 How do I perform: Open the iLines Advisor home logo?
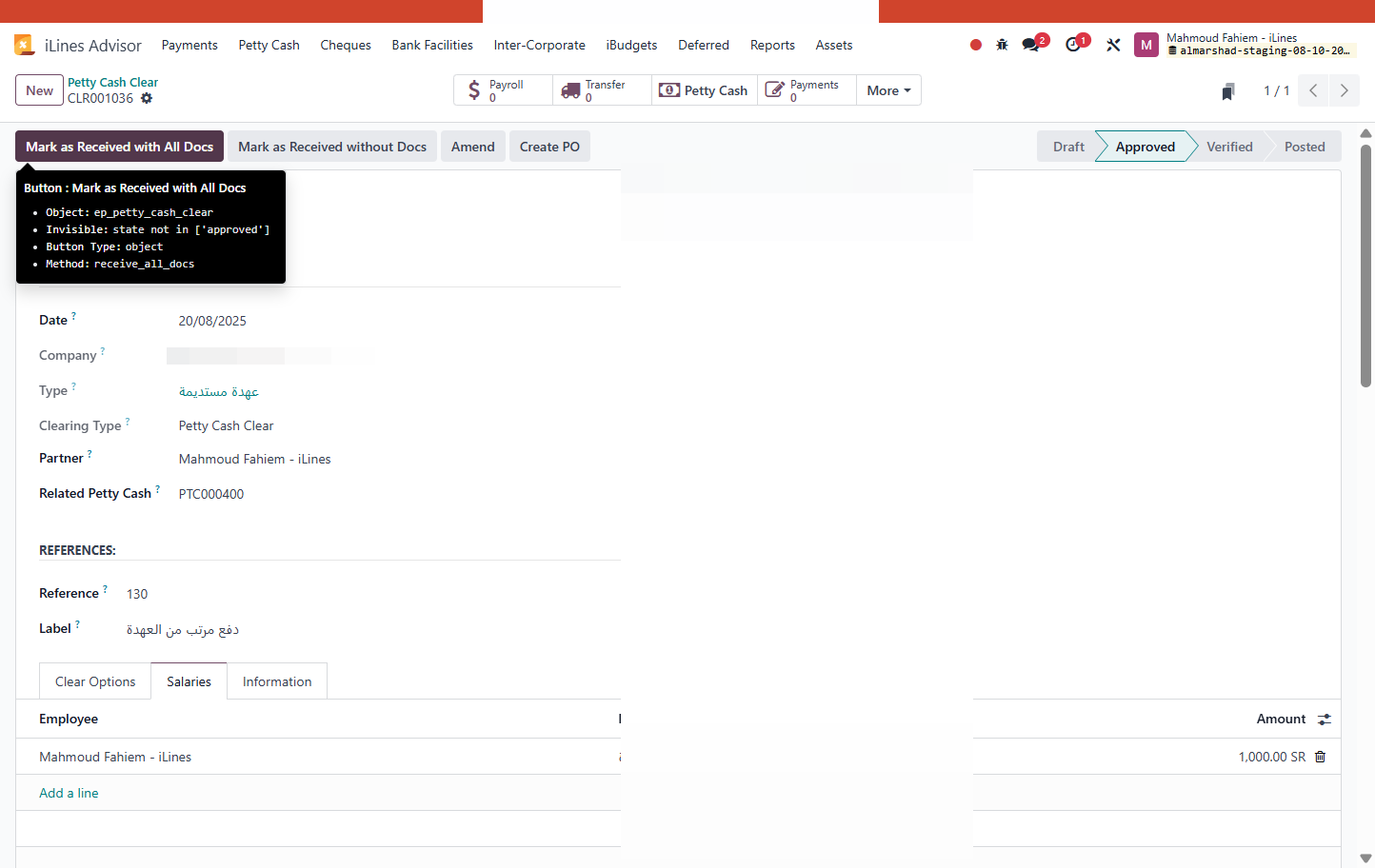pos(25,45)
